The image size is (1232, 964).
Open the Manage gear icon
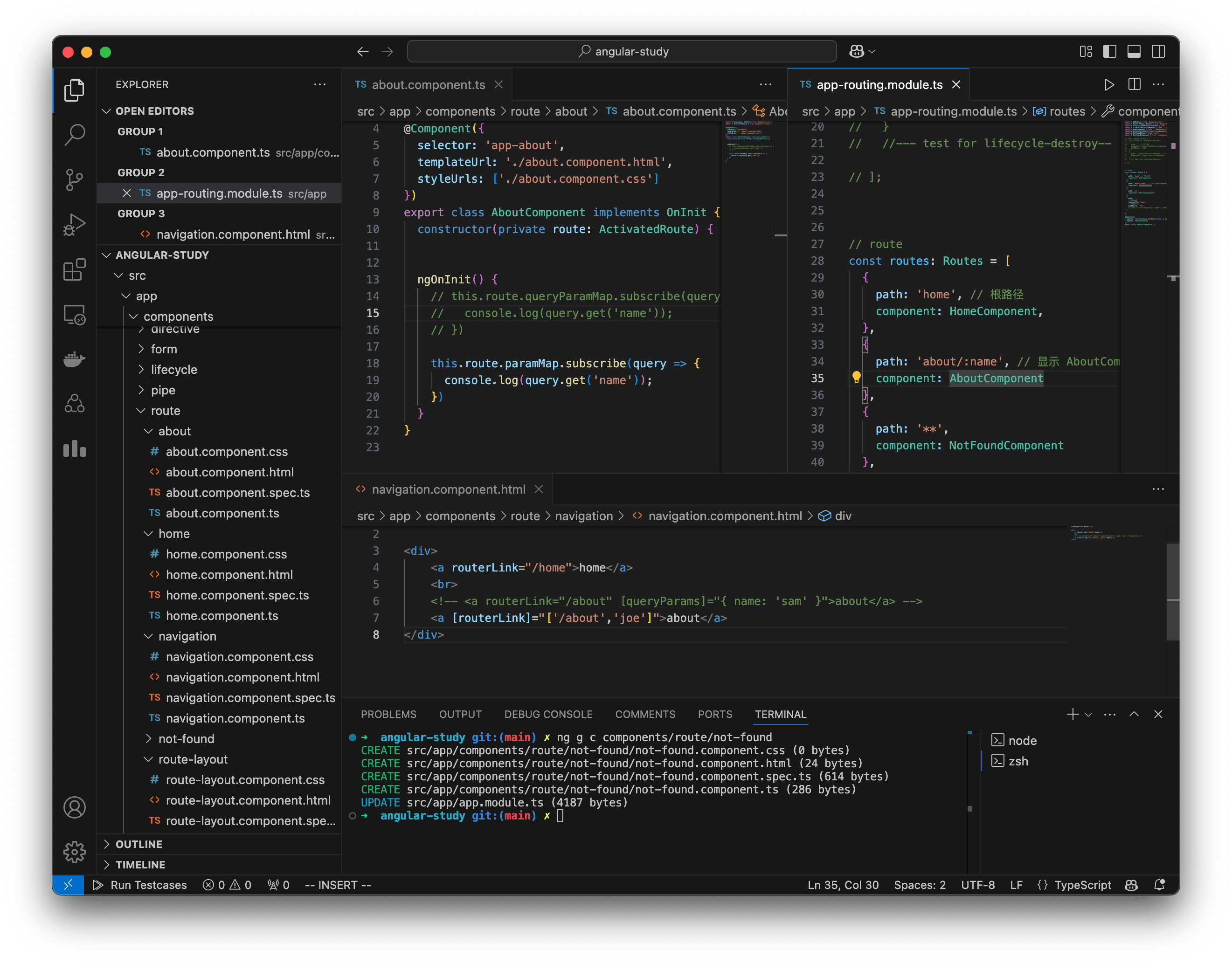click(75, 852)
